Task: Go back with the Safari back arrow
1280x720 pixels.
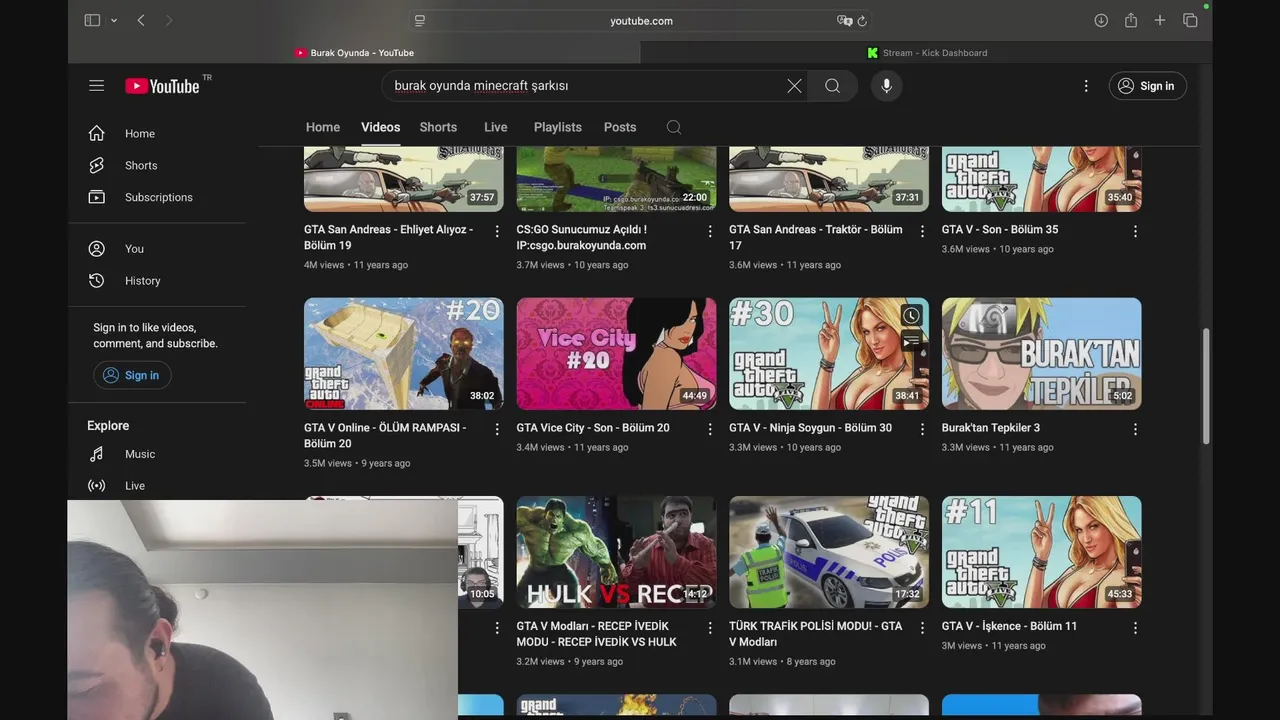Action: (x=141, y=20)
